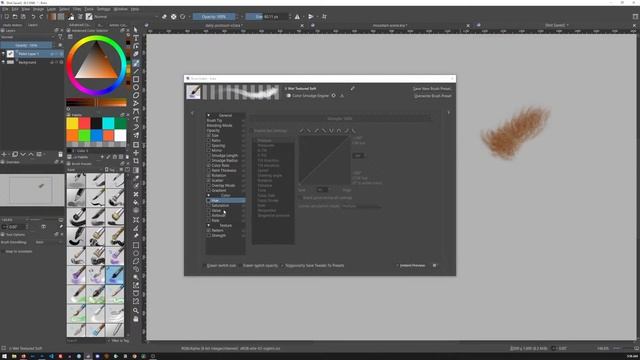Collapse the Texture settings group
640x360 pixels.
click(209, 225)
